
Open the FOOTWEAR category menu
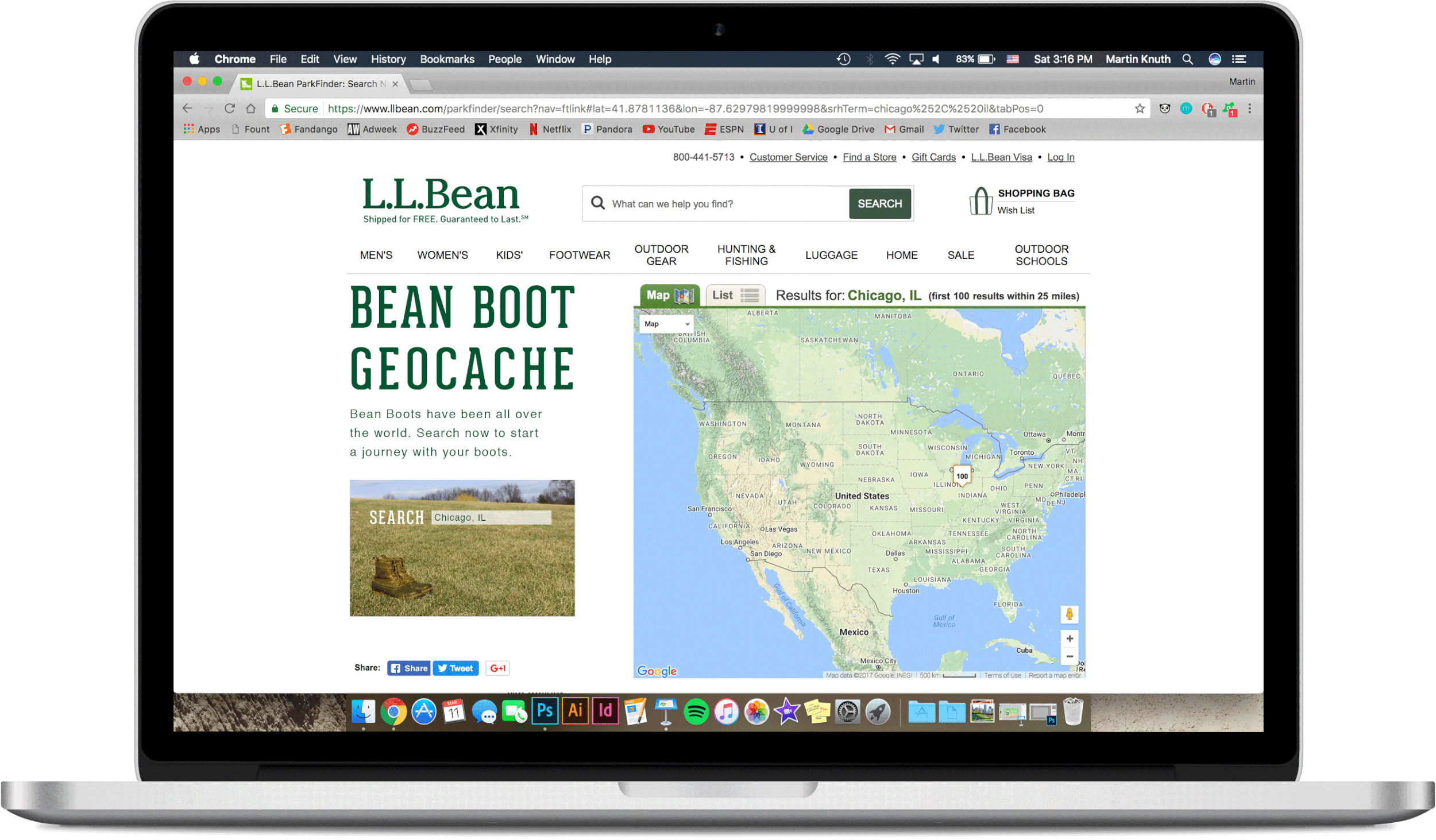click(579, 255)
